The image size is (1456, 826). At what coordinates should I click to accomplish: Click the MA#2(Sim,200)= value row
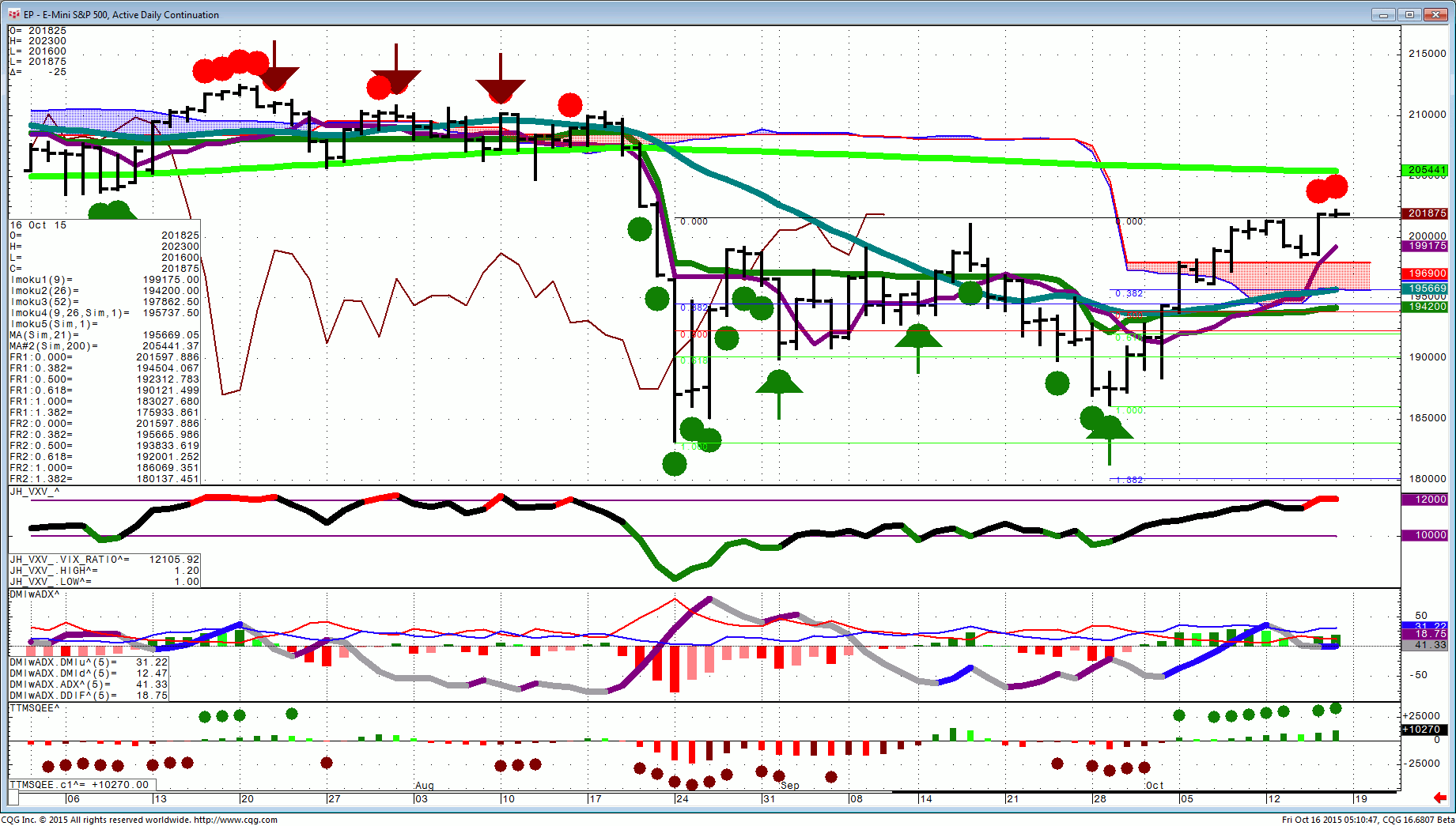click(104, 346)
